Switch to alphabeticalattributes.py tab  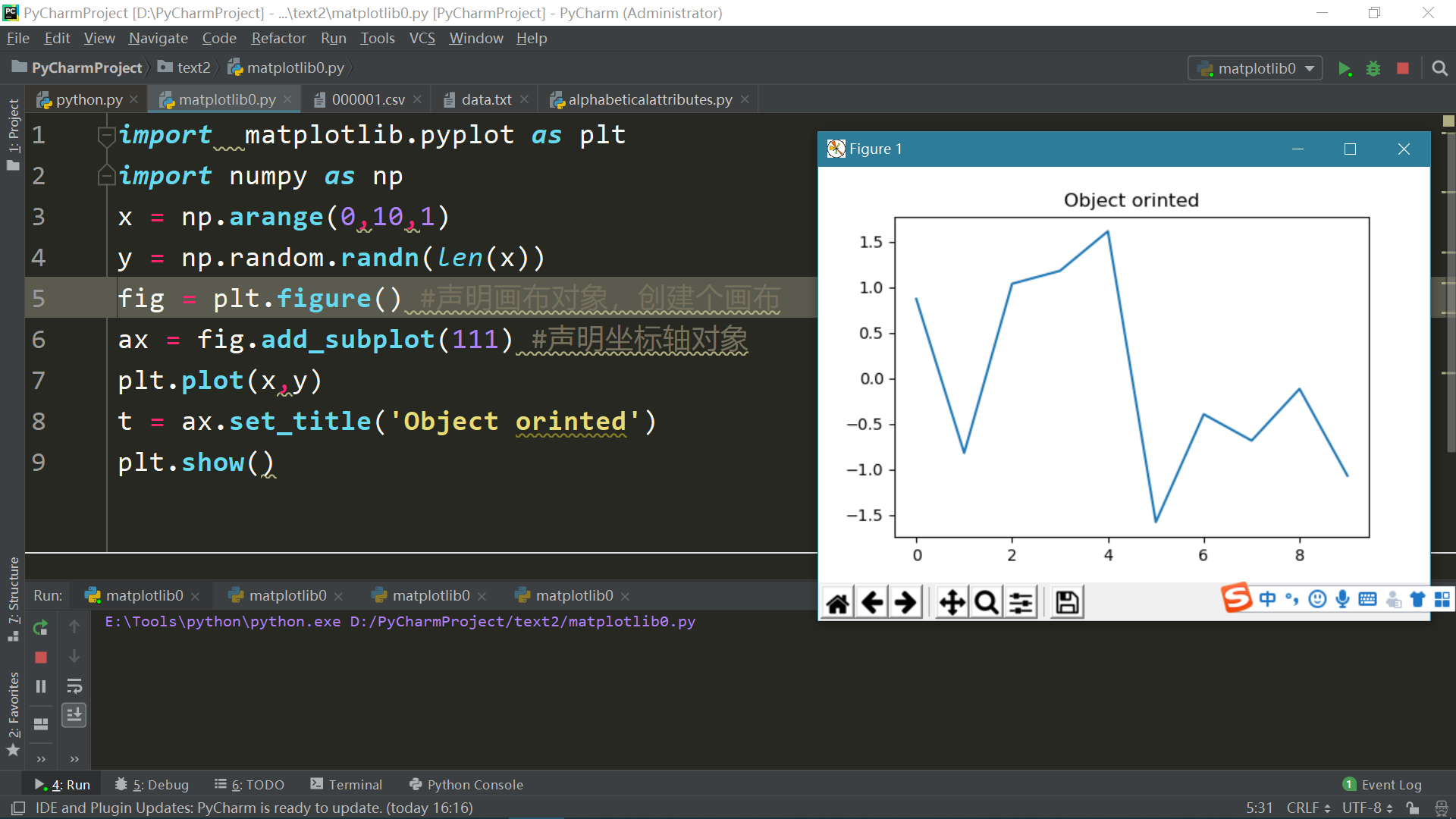pyautogui.click(x=650, y=100)
